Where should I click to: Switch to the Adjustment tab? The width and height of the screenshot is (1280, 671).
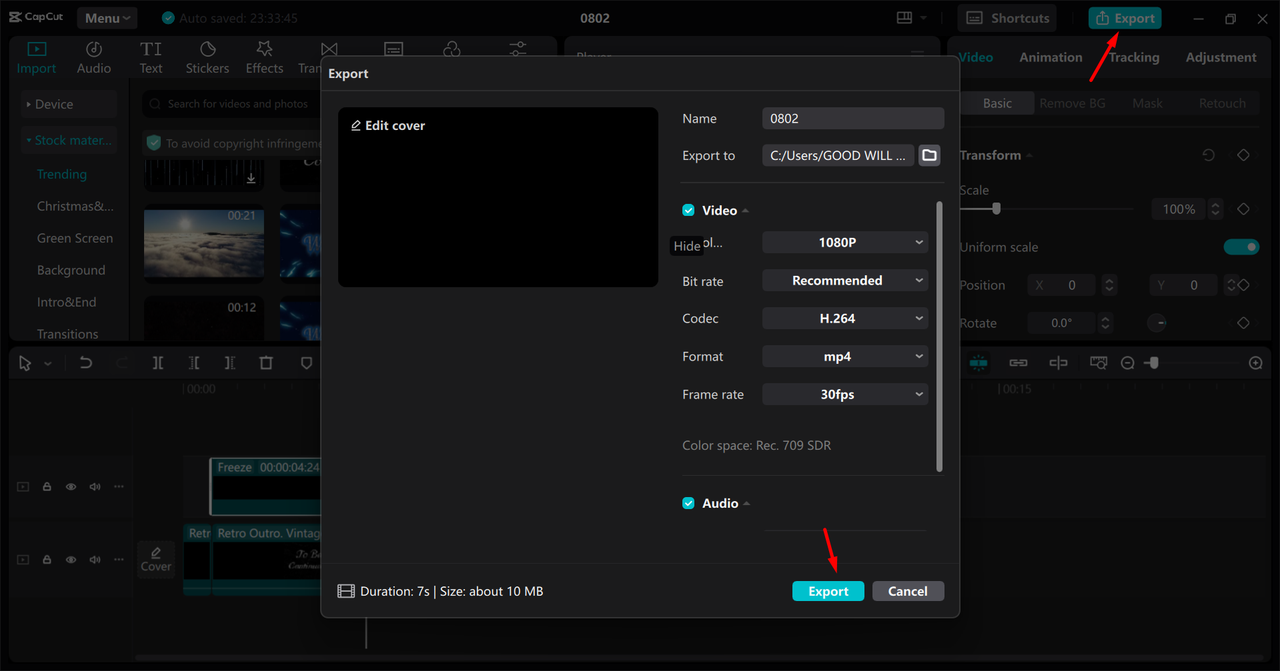(1221, 57)
